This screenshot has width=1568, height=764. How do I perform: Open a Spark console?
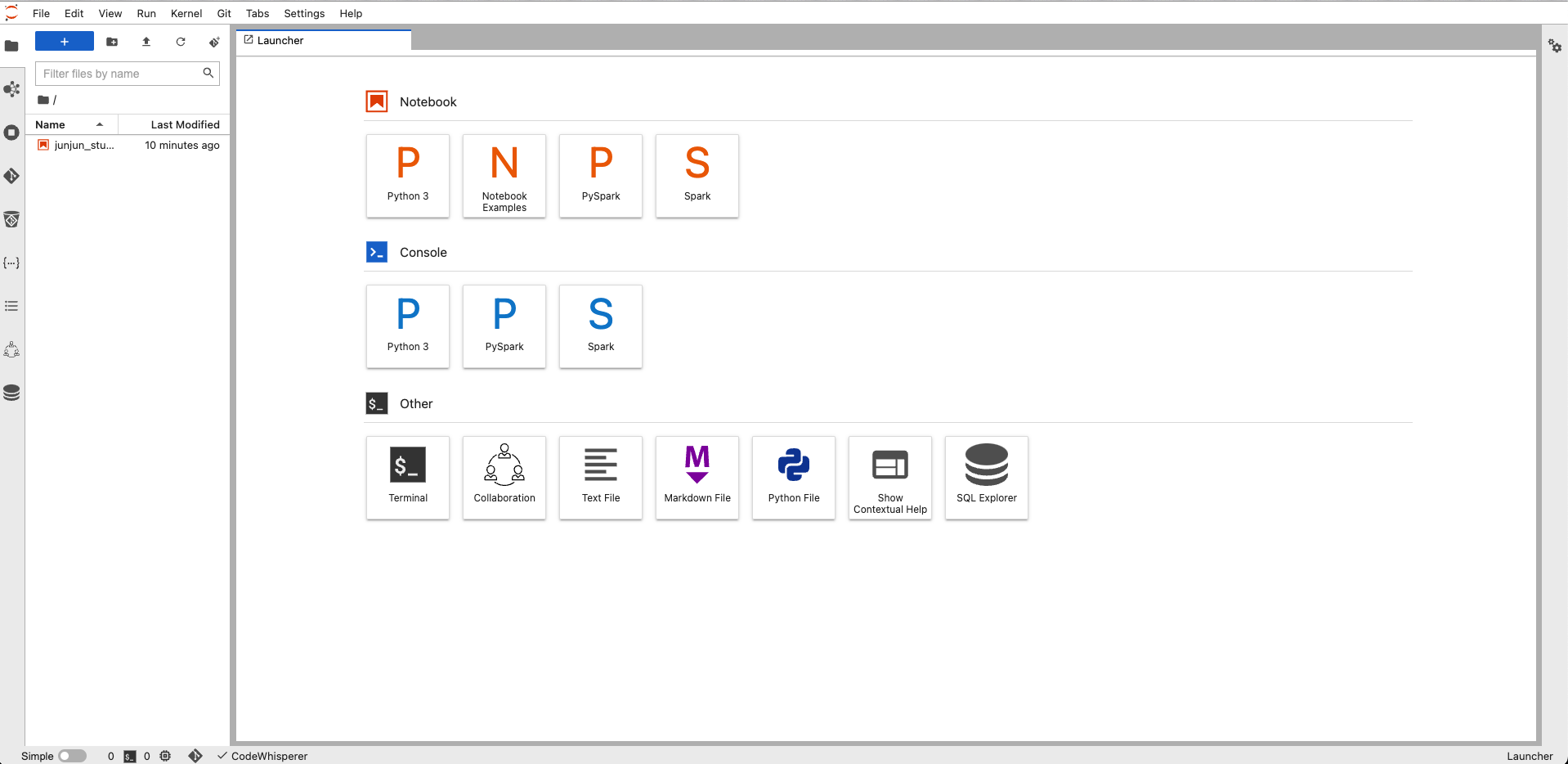pos(601,326)
